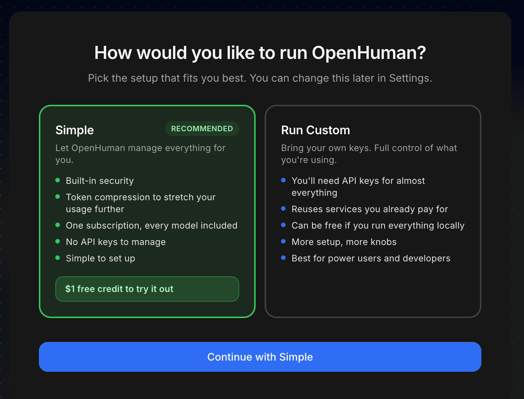Click 'No API keys to manage' text
Screen dimensions: 524x399
coord(116,242)
